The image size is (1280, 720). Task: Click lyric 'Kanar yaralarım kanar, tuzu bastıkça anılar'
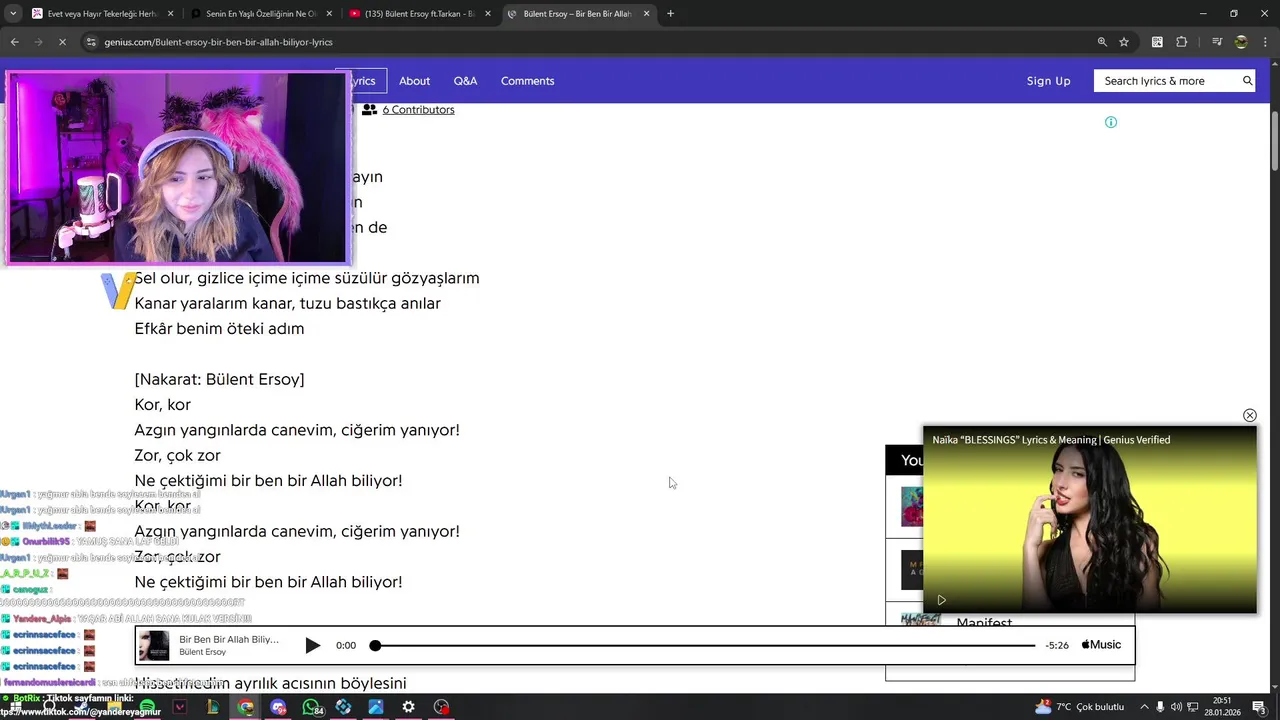click(287, 303)
